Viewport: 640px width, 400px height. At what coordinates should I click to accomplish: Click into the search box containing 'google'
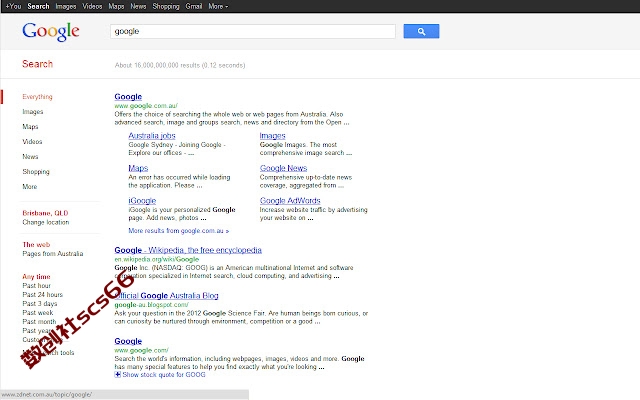pos(253,31)
